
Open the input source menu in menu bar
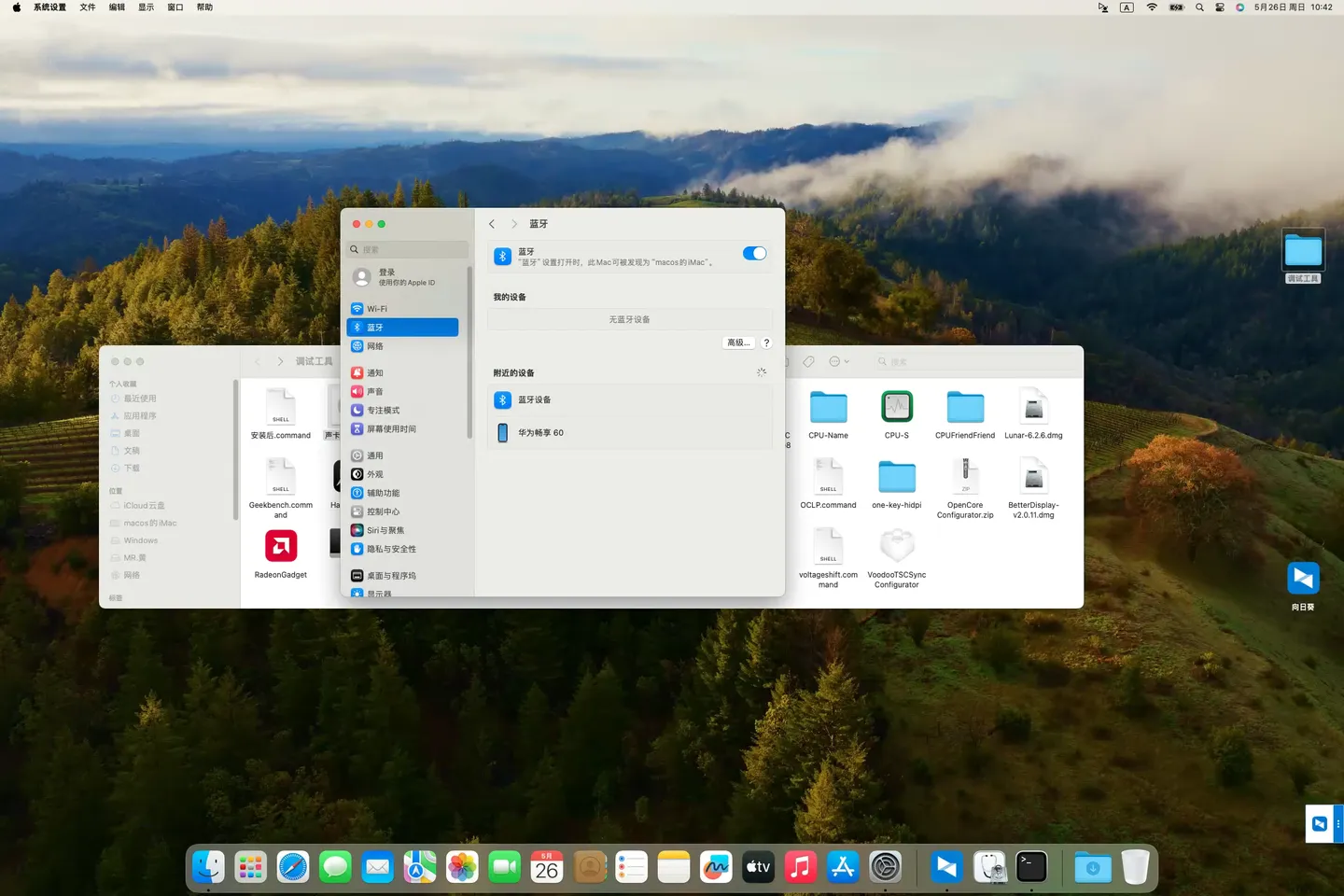[x=1127, y=7]
